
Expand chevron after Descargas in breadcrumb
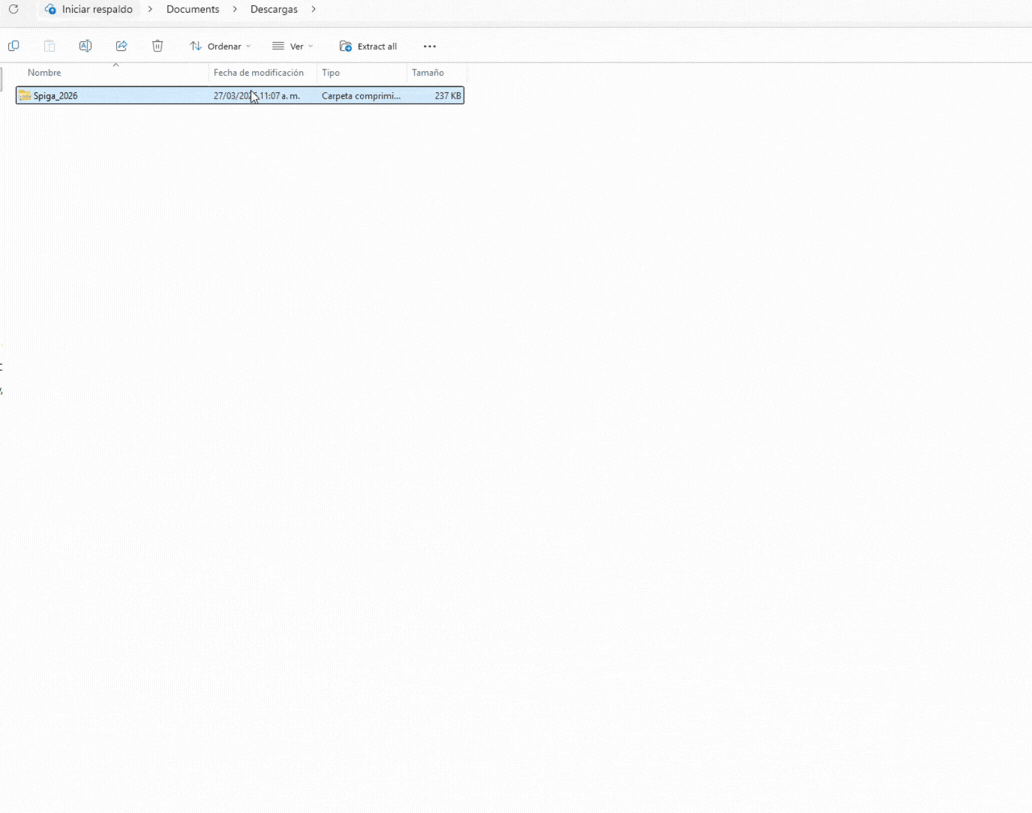(x=313, y=9)
